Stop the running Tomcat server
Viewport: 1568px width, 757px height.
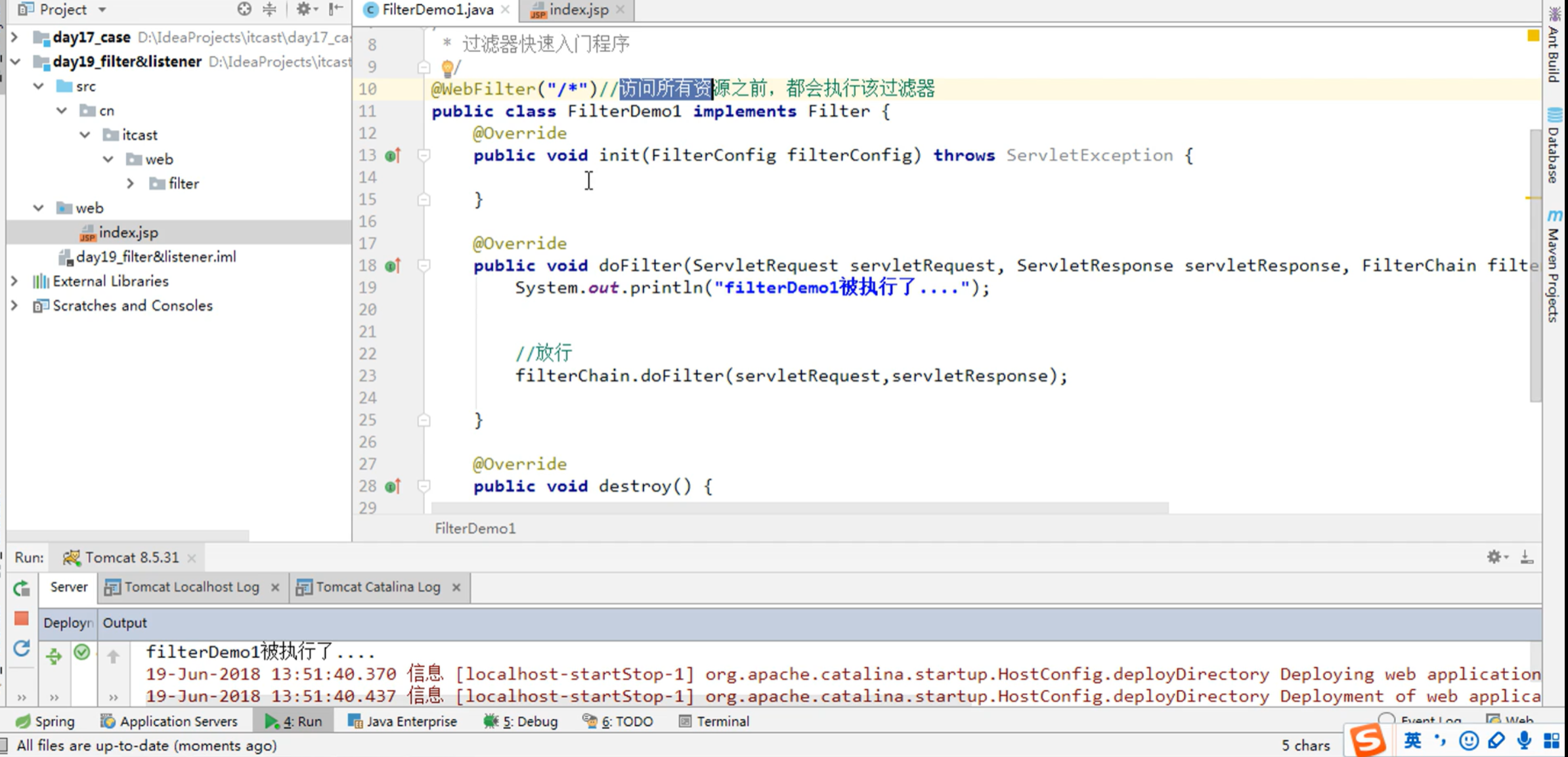22,618
